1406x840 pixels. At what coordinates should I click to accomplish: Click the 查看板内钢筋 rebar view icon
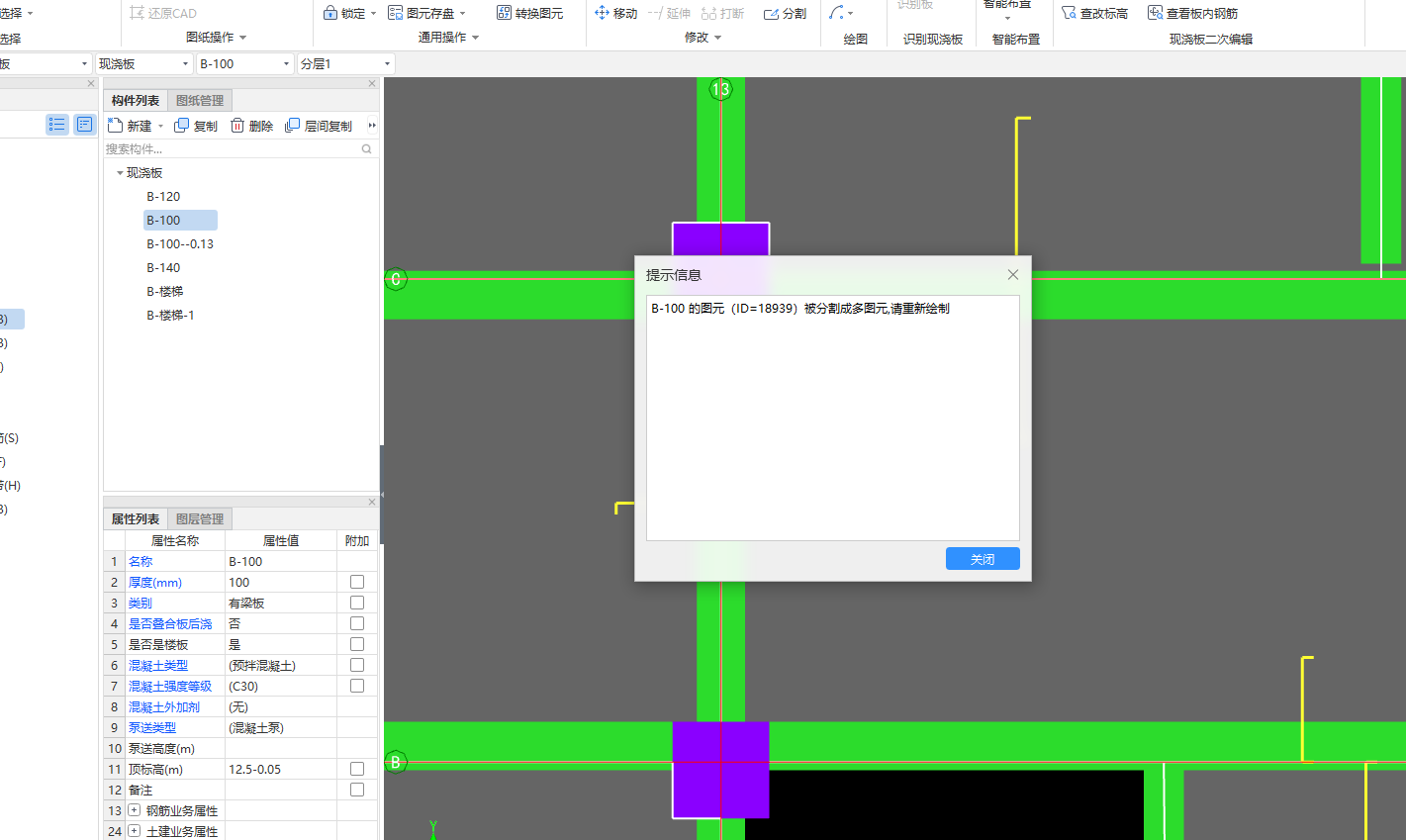(1155, 13)
